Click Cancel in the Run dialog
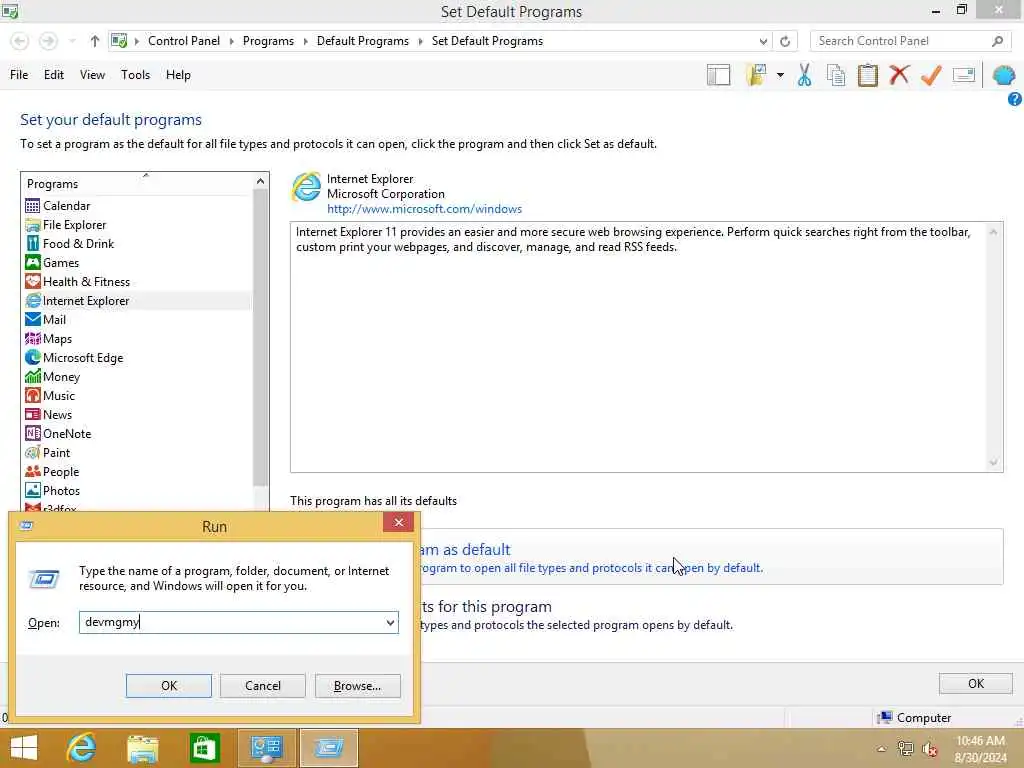 263,686
